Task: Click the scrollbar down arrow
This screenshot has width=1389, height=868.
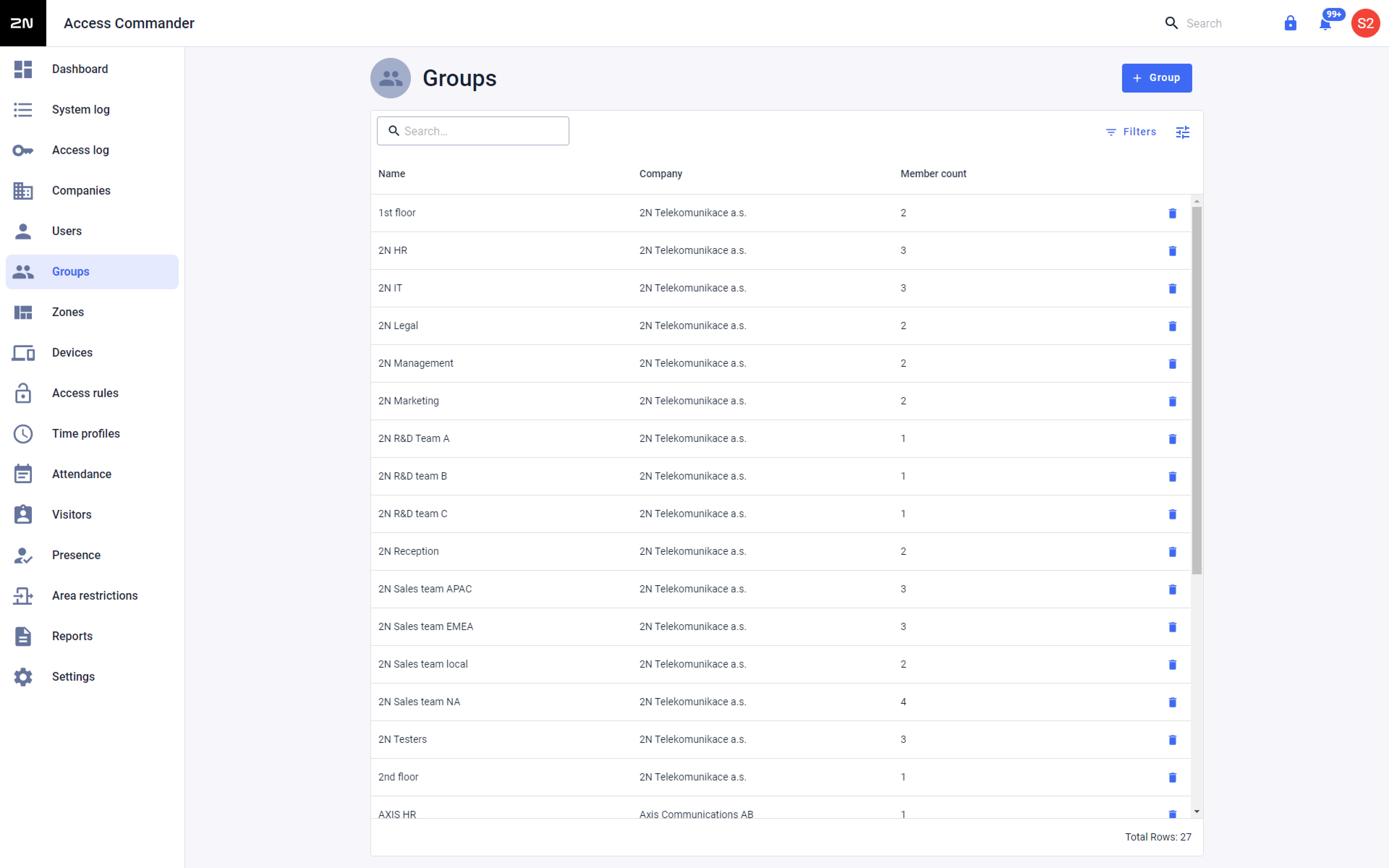Action: [1197, 812]
